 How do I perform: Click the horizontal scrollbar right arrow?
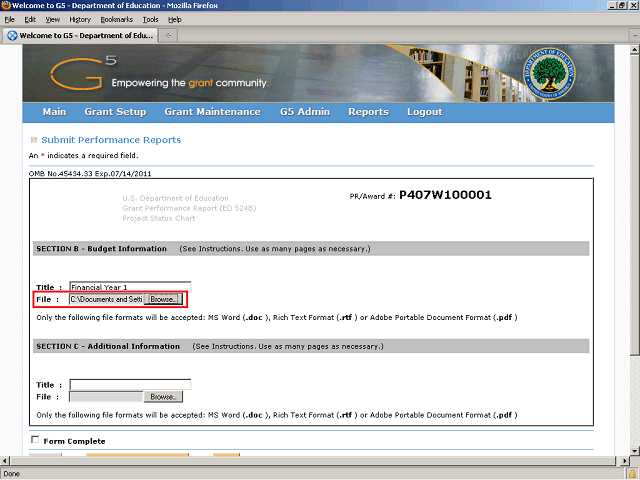tap(624, 461)
